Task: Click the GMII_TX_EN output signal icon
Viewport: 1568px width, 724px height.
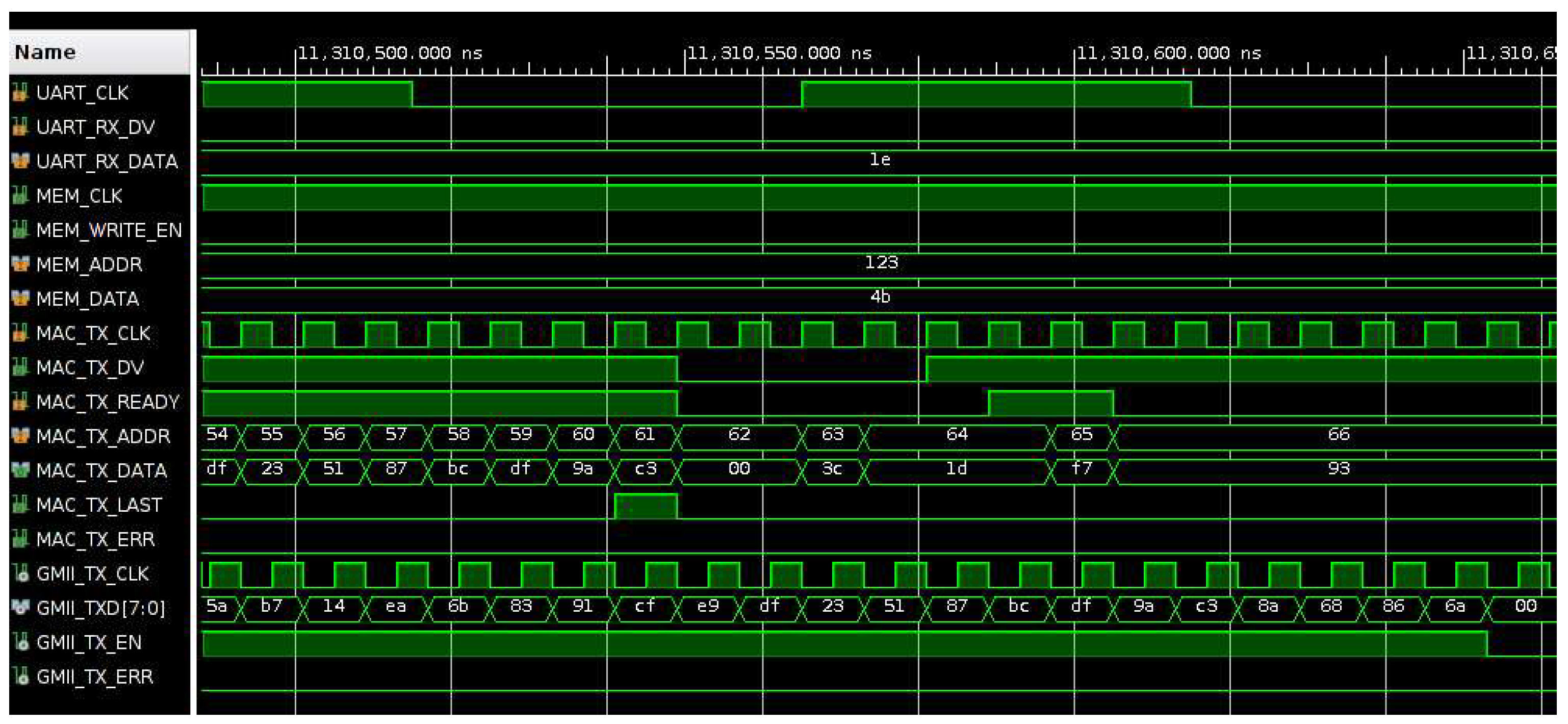Action: tap(21, 642)
